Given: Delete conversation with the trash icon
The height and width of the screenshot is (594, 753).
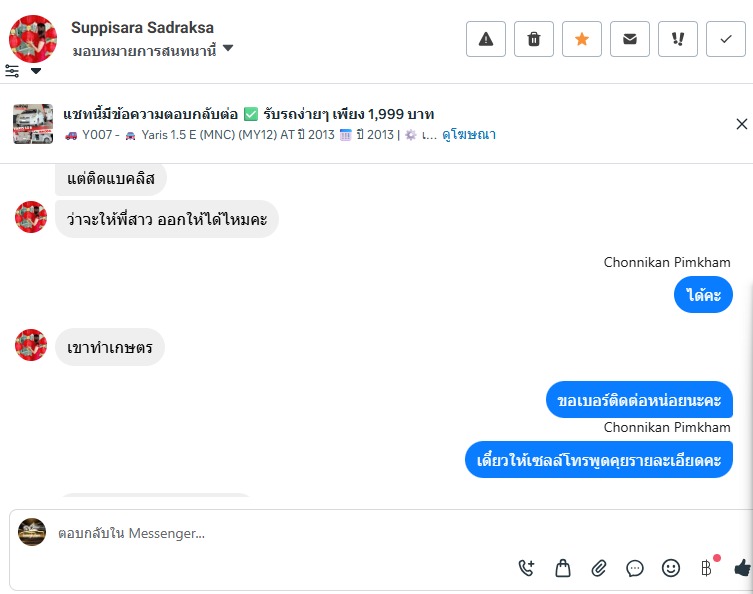Looking at the screenshot, I should tap(534, 39).
